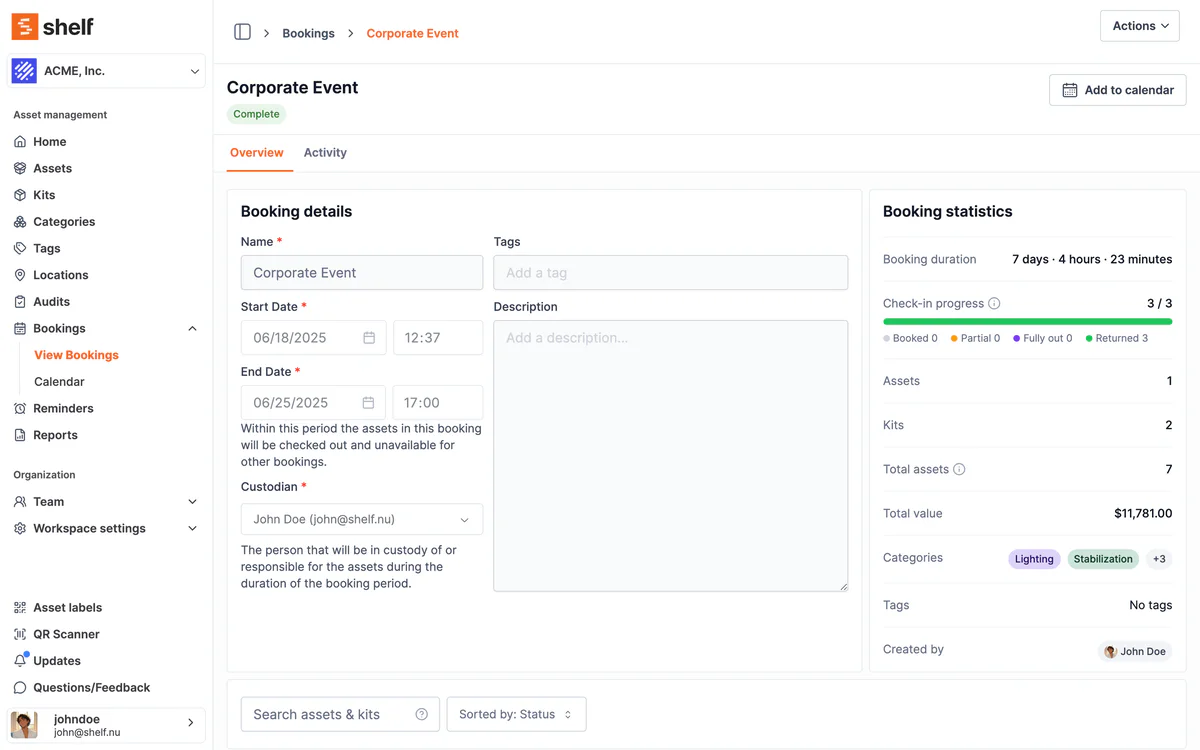Click the Add a description text area
Screen dimensions: 1200x750
(x=671, y=456)
